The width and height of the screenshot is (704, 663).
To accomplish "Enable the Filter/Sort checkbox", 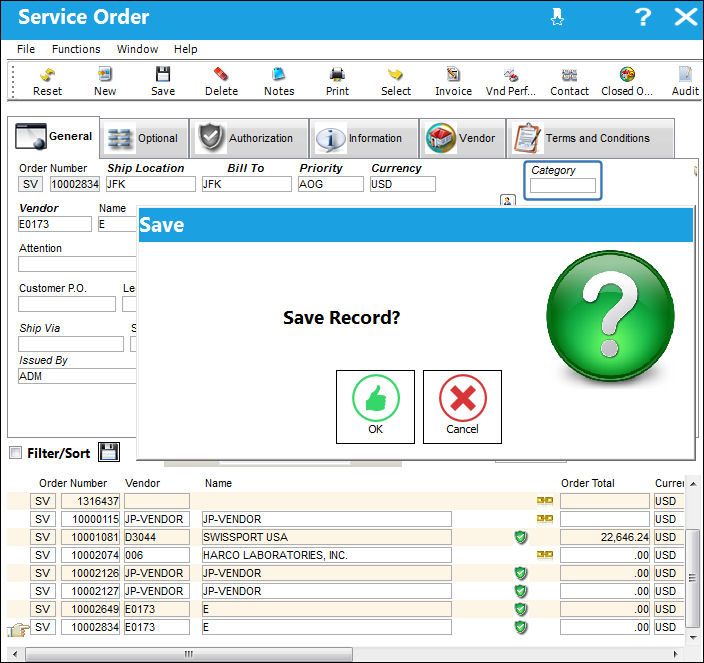I will coord(15,452).
